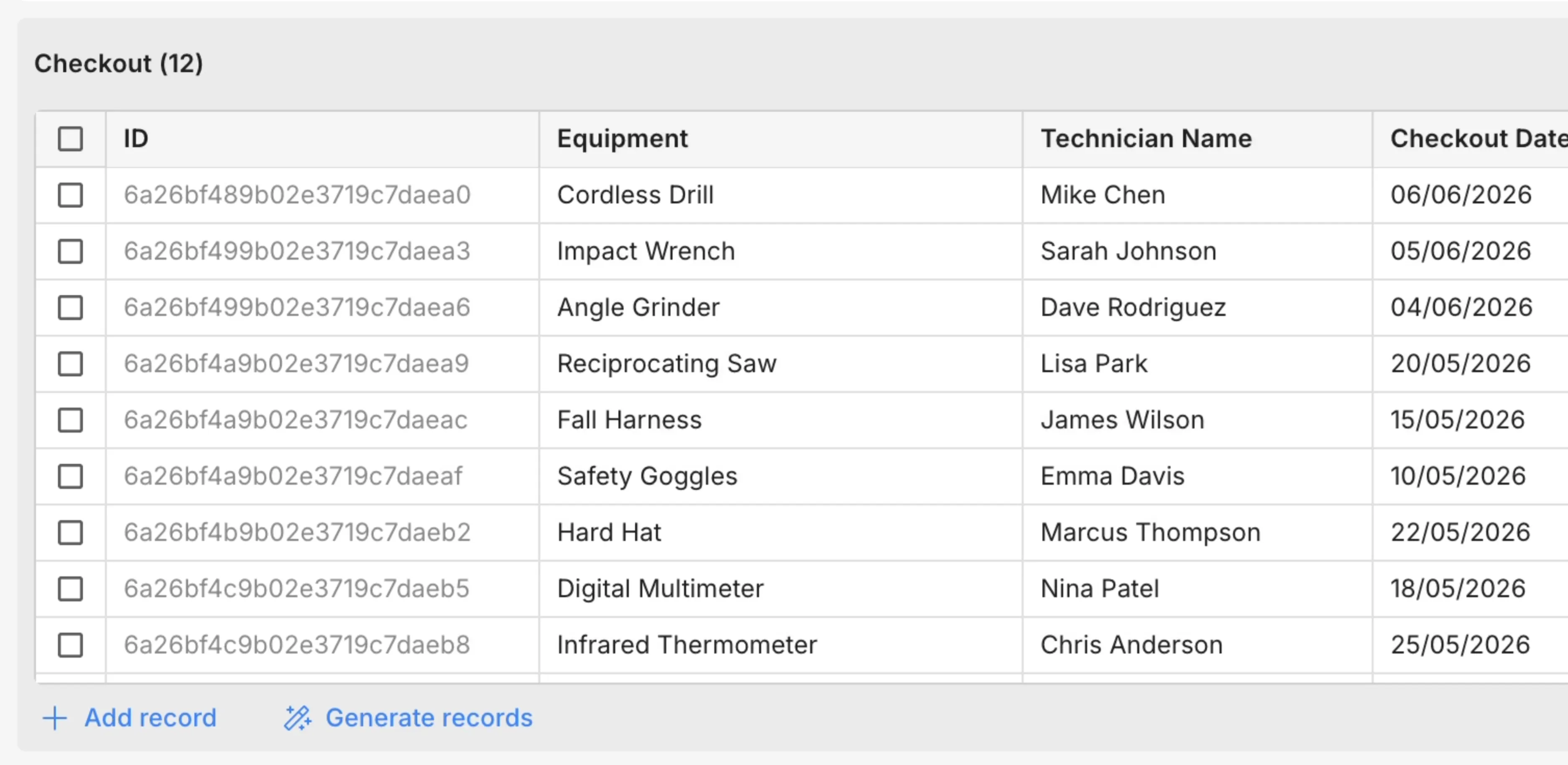
Task: Click the magic wand Generate records icon
Action: pos(297,718)
